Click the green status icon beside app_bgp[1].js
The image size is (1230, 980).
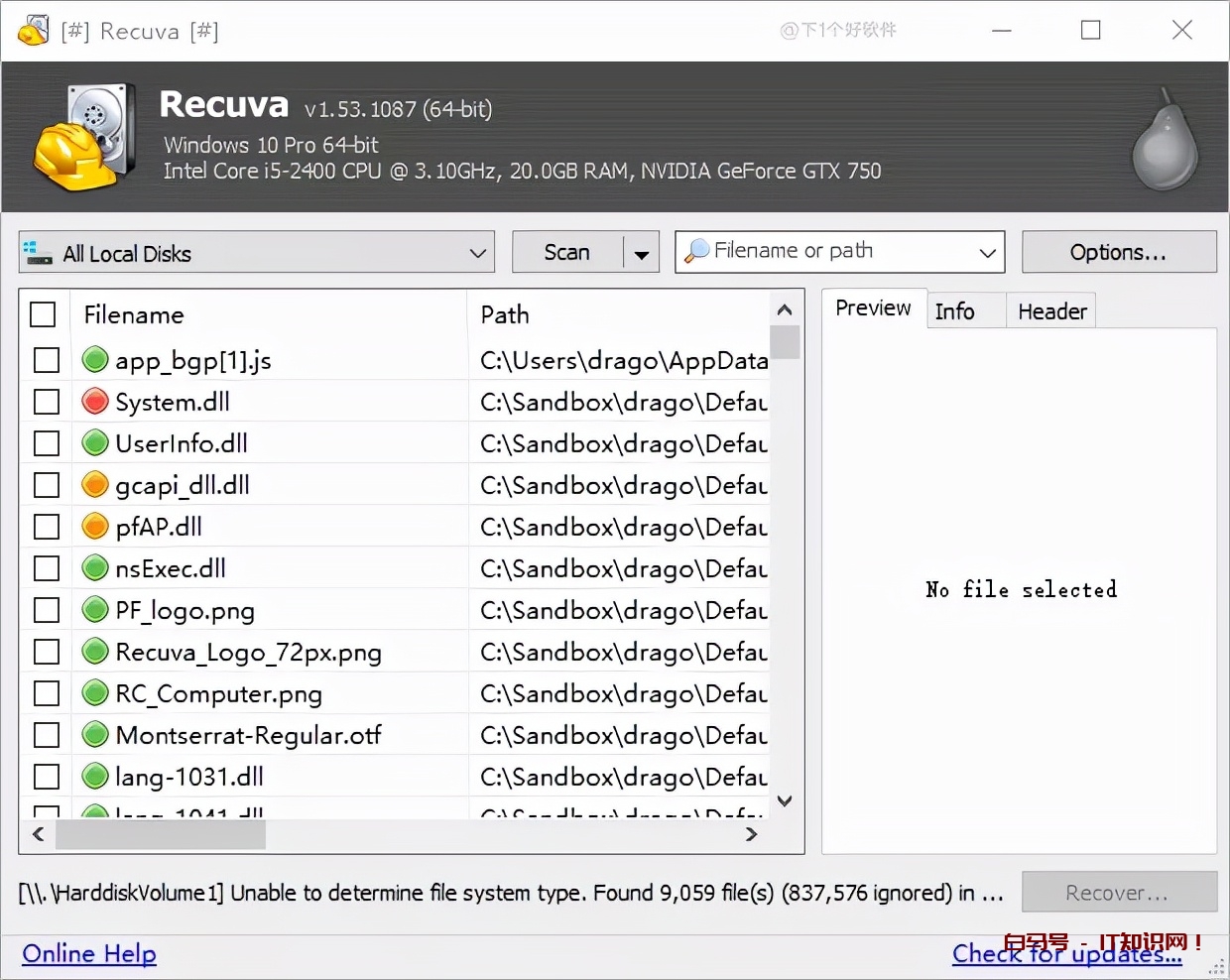(95, 360)
